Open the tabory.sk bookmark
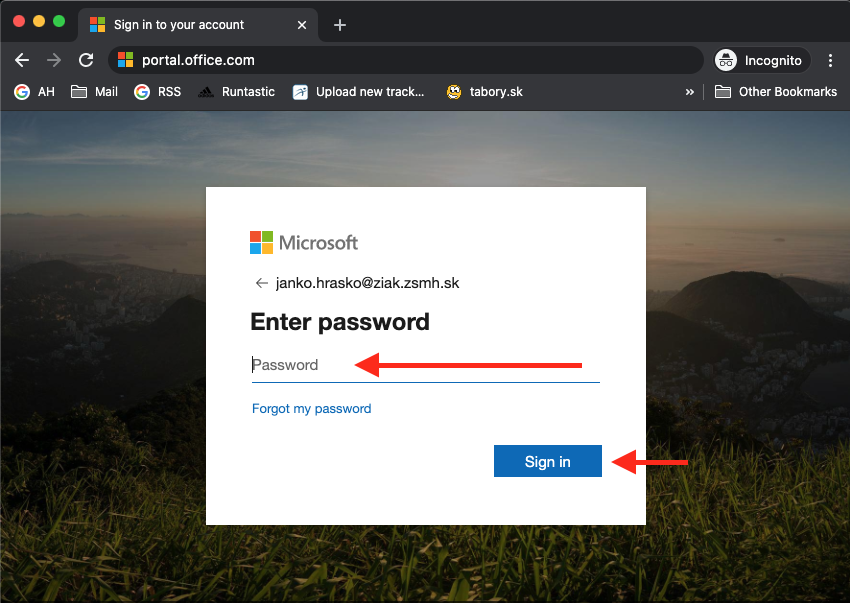This screenshot has height=603, width=850. click(x=485, y=92)
